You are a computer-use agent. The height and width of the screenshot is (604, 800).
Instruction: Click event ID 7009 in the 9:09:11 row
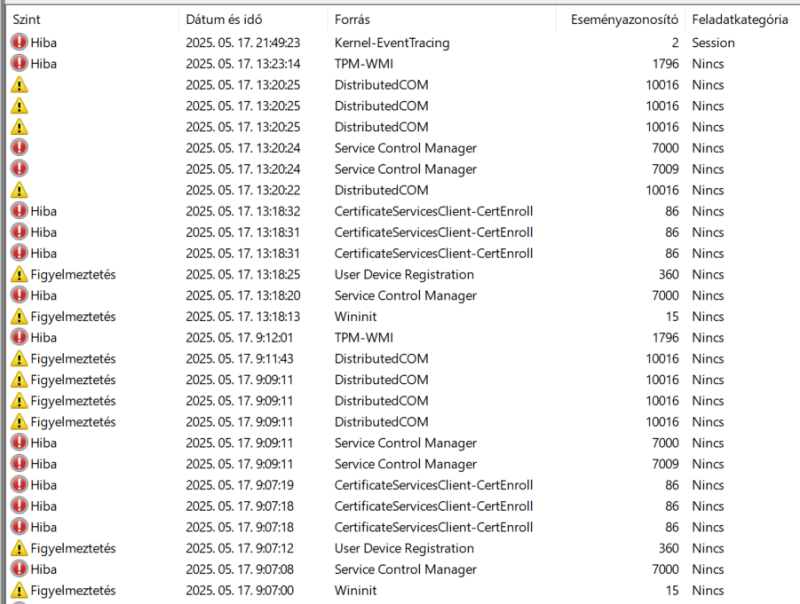coord(665,464)
